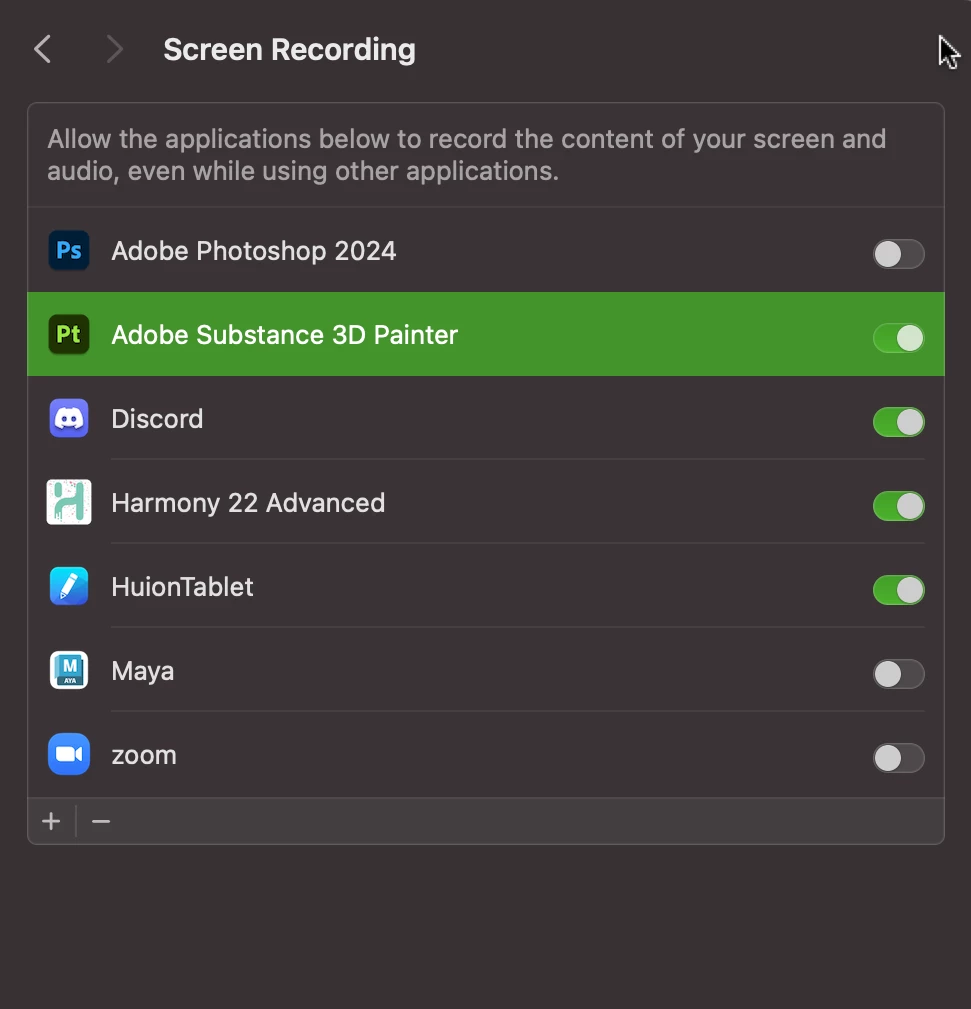
Task: Disable screen recording for Adobe Substance 3D Painter
Action: coord(898,338)
